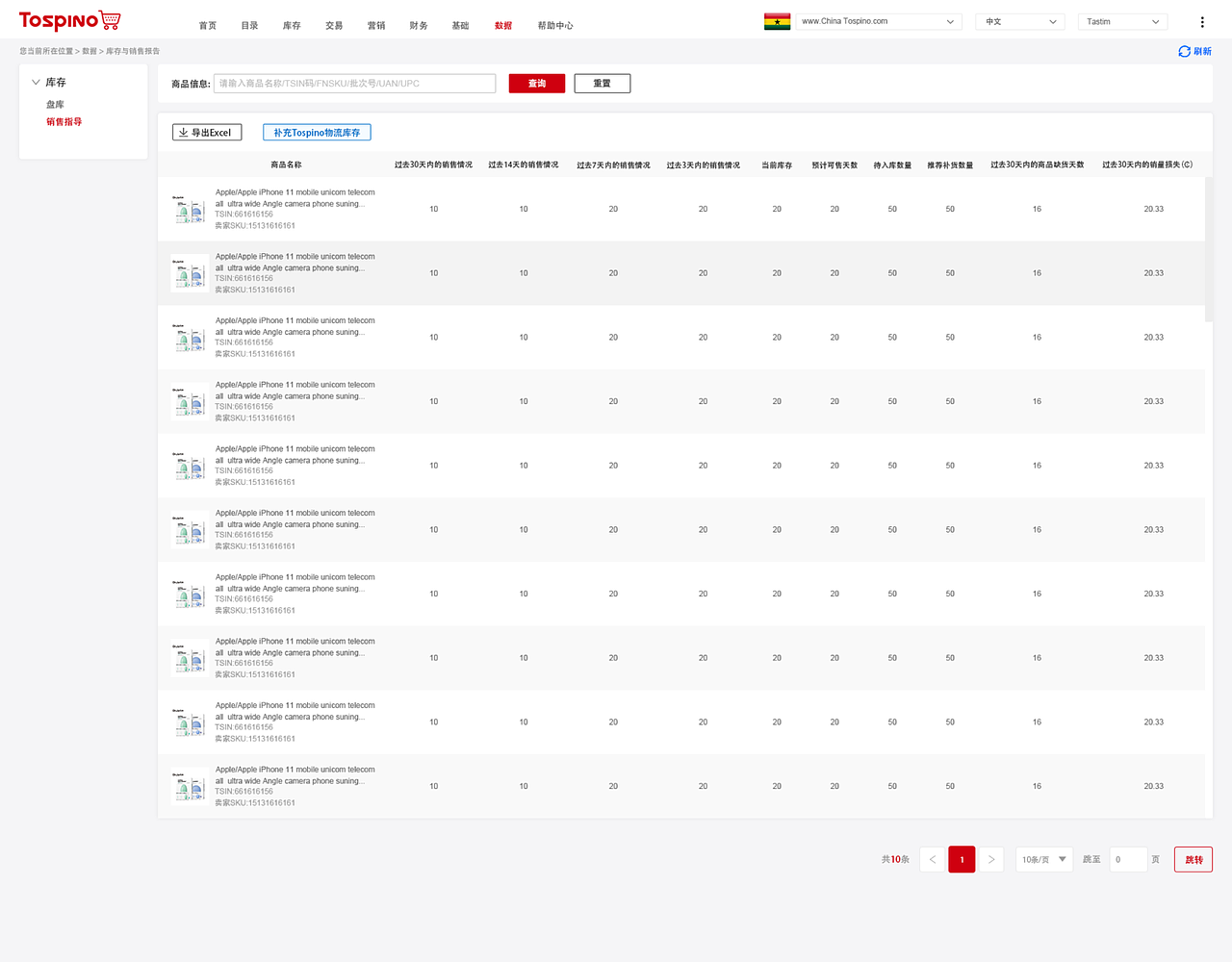Viewport: 1232px width, 962px height.
Task: Click the 过去7天内的销售情况 column header
Action: click(x=613, y=165)
